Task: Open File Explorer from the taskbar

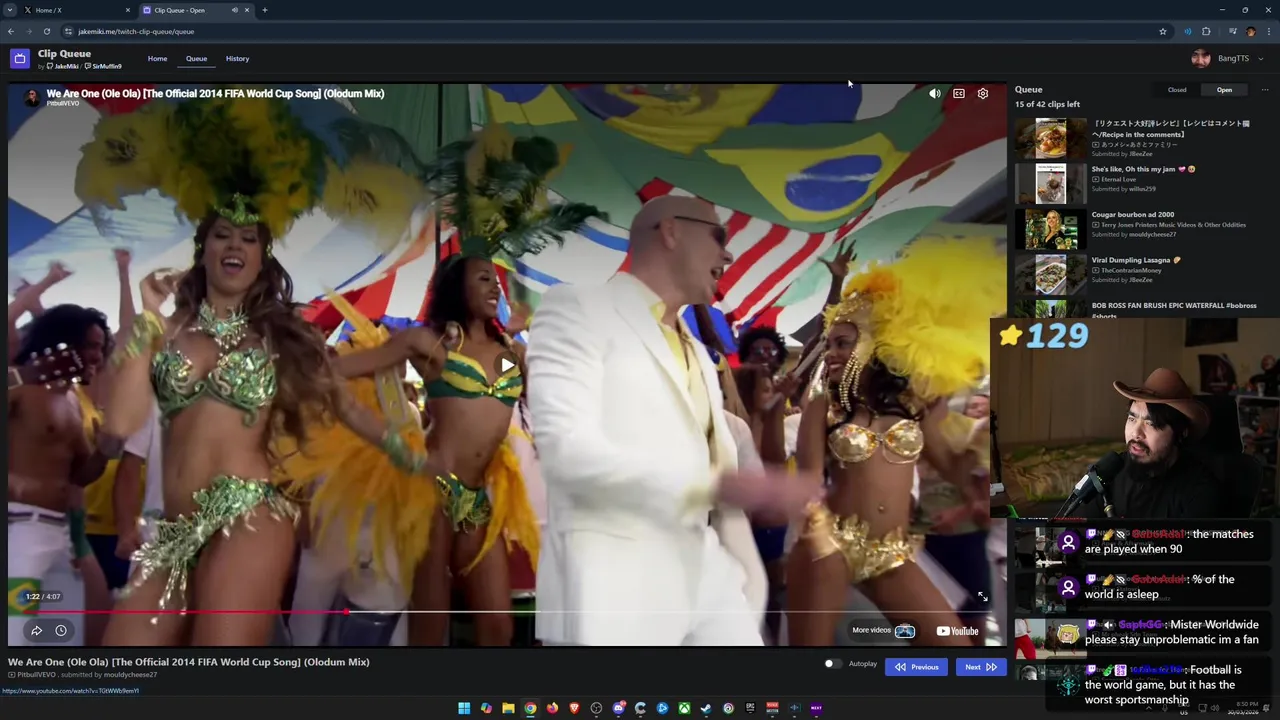Action: click(x=508, y=708)
